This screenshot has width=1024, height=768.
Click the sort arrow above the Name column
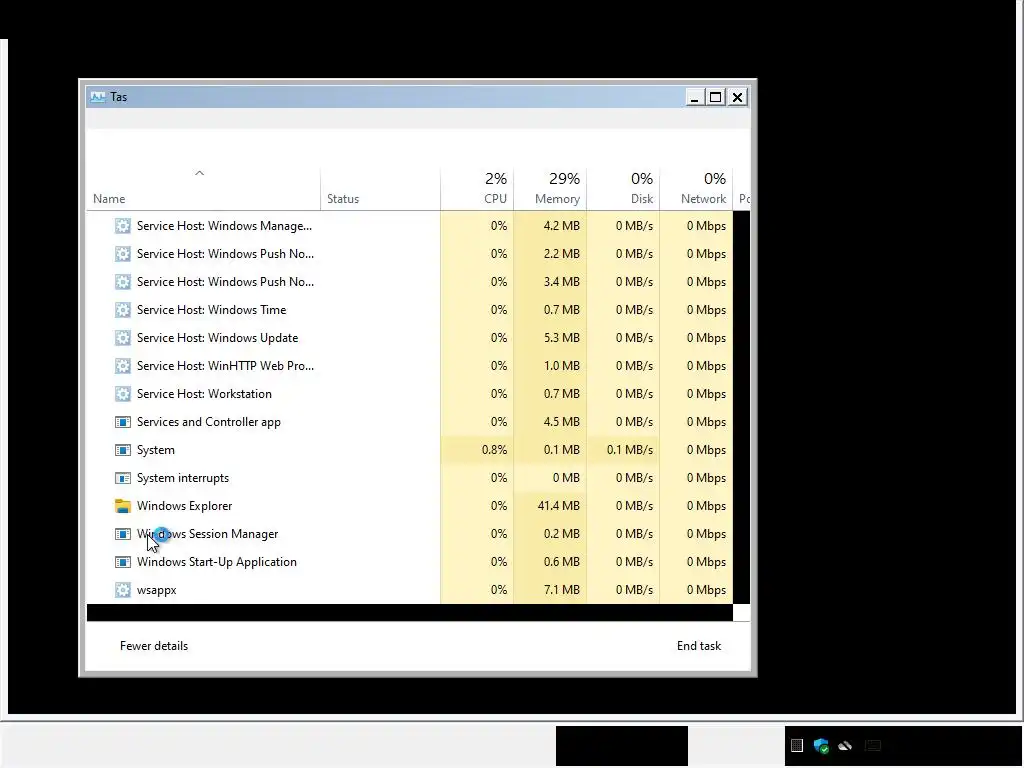[x=200, y=173]
